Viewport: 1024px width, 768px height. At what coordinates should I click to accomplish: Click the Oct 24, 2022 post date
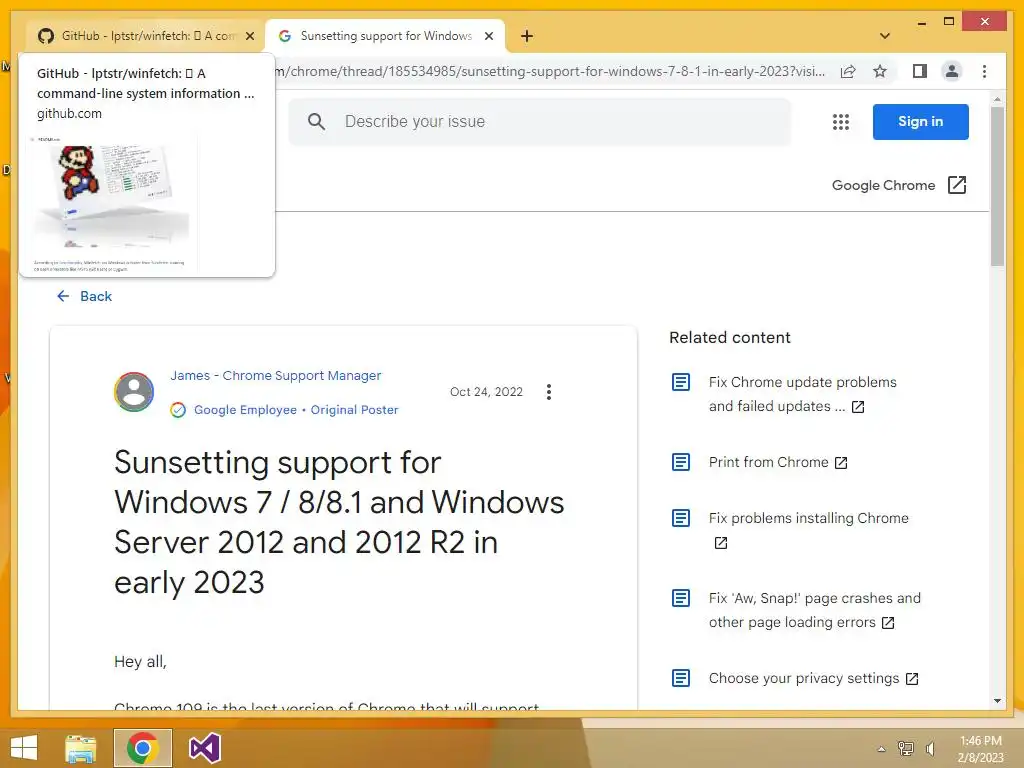pos(486,392)
